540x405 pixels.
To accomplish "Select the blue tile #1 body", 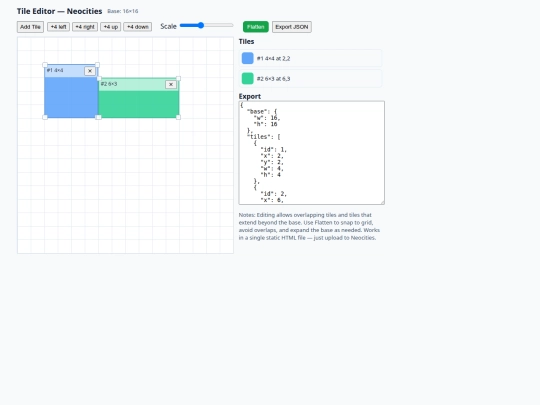I will click(71, 97).
